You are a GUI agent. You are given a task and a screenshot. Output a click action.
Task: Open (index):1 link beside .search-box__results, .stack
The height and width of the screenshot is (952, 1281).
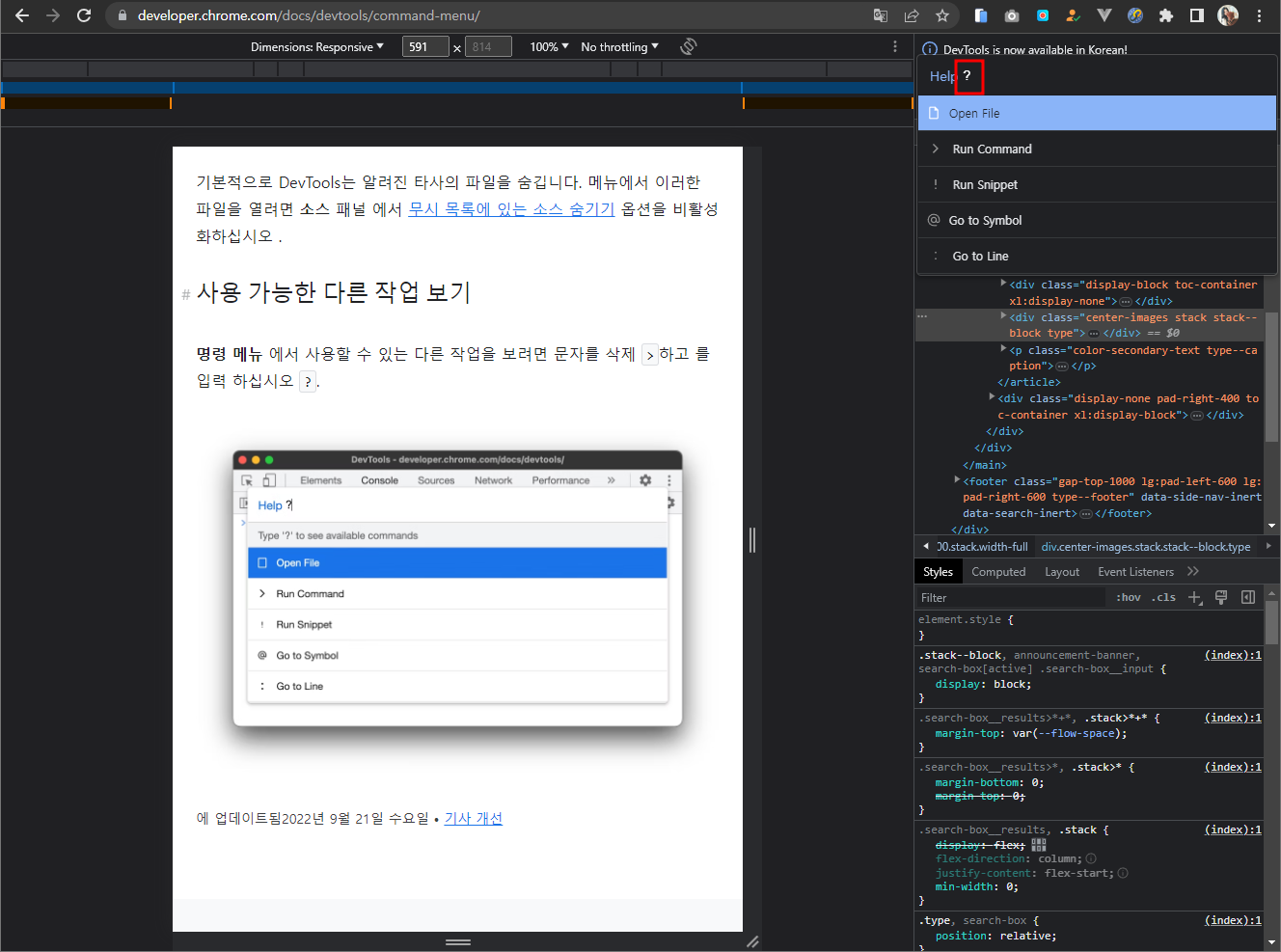(x=1233, y=830)
